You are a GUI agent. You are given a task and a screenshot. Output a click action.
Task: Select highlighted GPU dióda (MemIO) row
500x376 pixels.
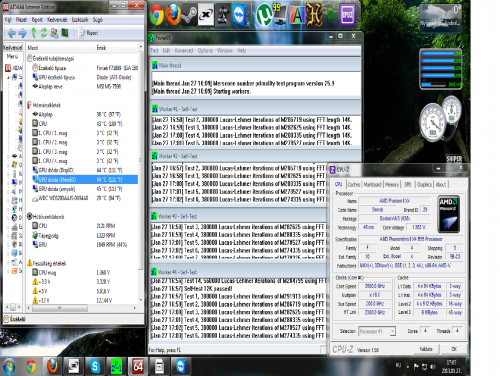[85, 179]
